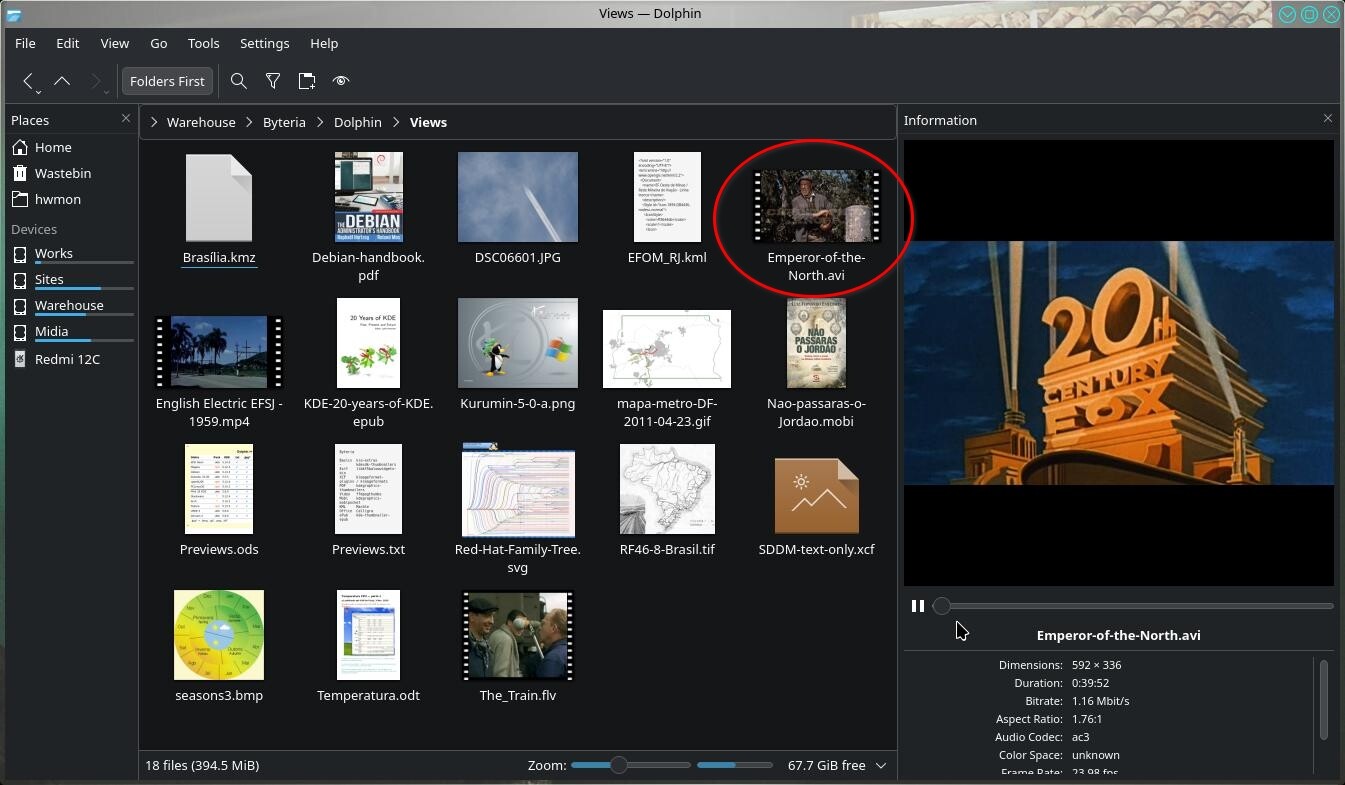
Task: Open Wastebin in Places panel
Action: [63, 173]
